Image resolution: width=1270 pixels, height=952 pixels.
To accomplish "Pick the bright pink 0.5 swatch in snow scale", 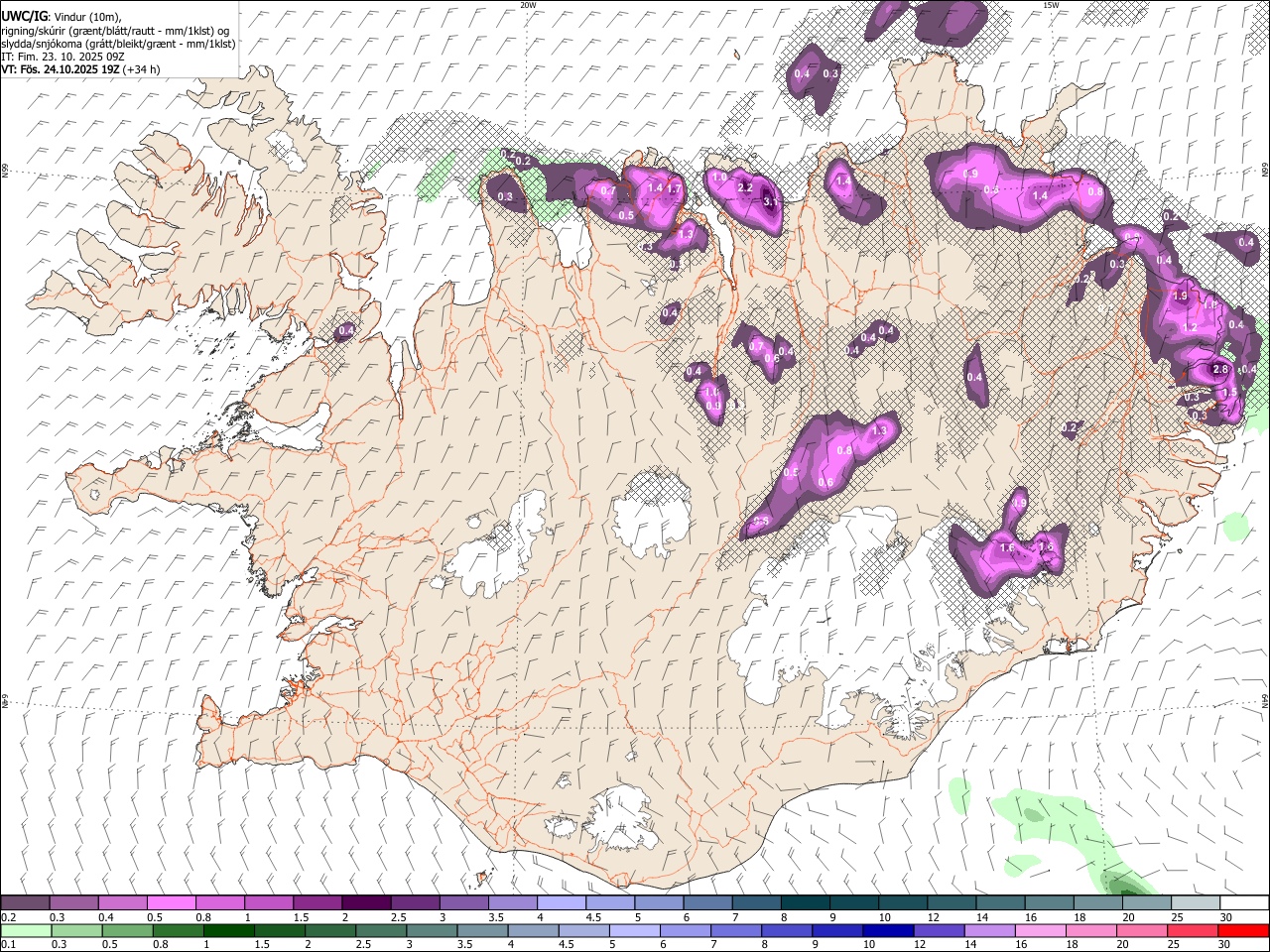I will [171, 903].
